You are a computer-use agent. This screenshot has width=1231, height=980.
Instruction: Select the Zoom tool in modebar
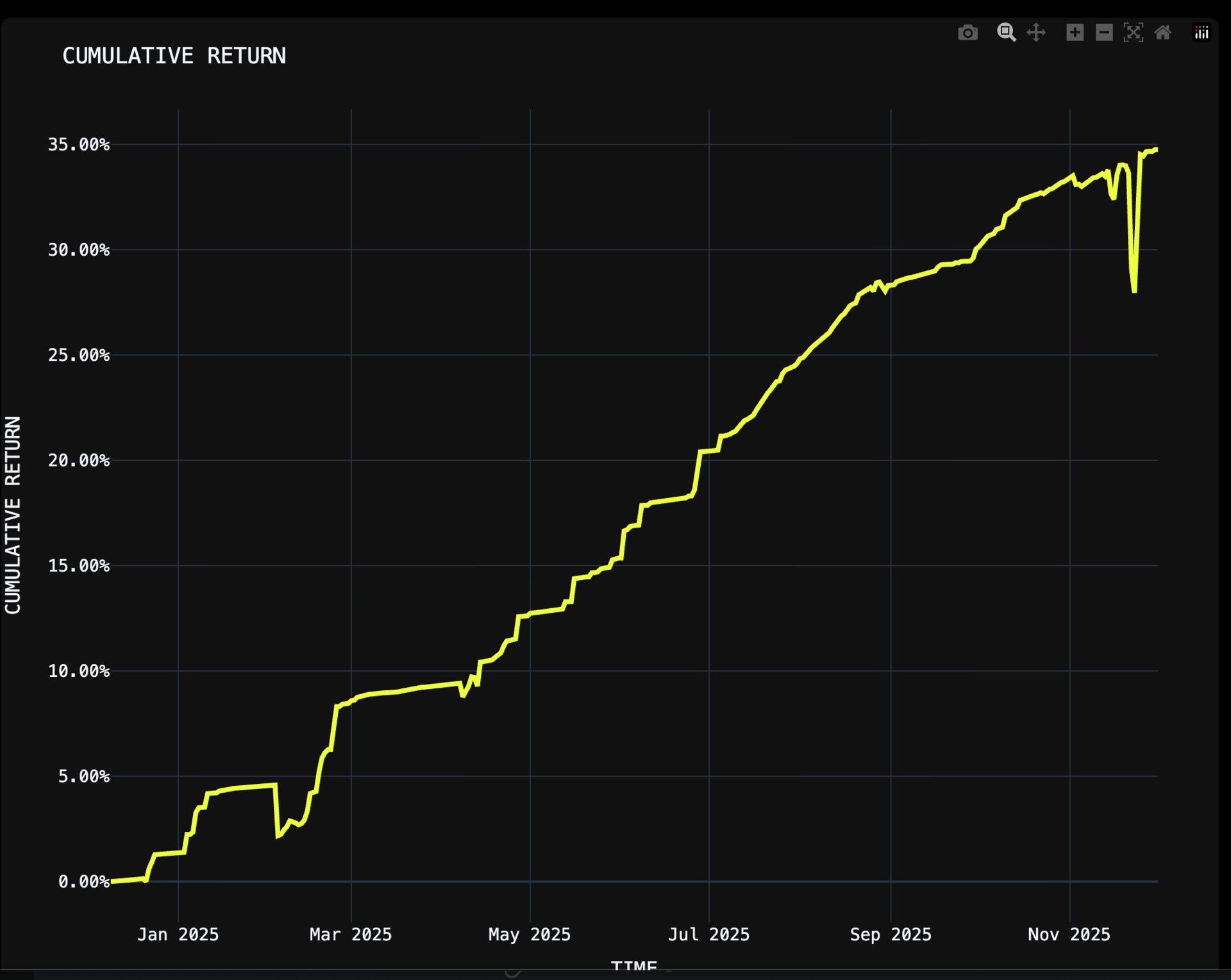click(x=1006, y=33)
